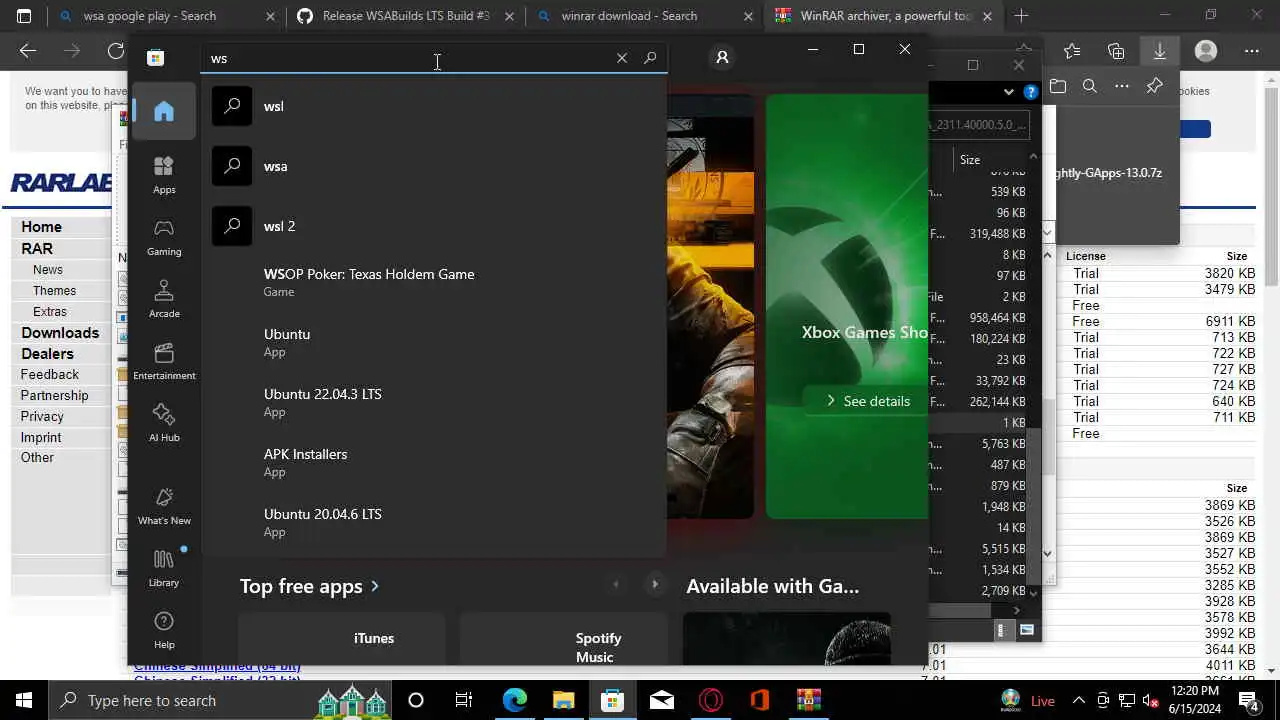Open Edge Settings and more menu

1252,51
